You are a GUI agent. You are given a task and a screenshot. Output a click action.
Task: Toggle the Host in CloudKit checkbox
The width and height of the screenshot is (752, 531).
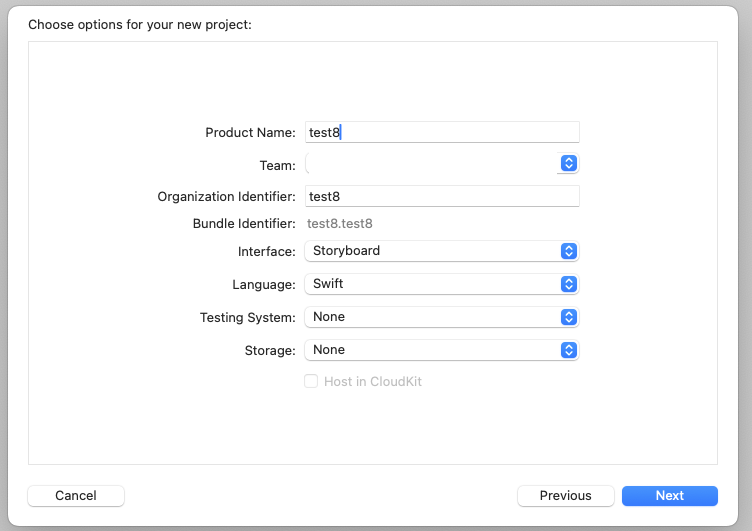[x=311, y=381]
